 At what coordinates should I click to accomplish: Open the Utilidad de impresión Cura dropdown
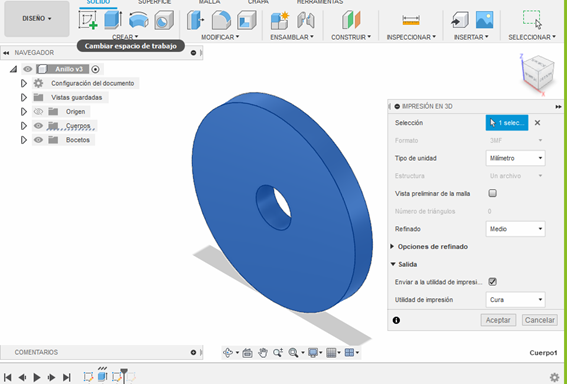515,300
